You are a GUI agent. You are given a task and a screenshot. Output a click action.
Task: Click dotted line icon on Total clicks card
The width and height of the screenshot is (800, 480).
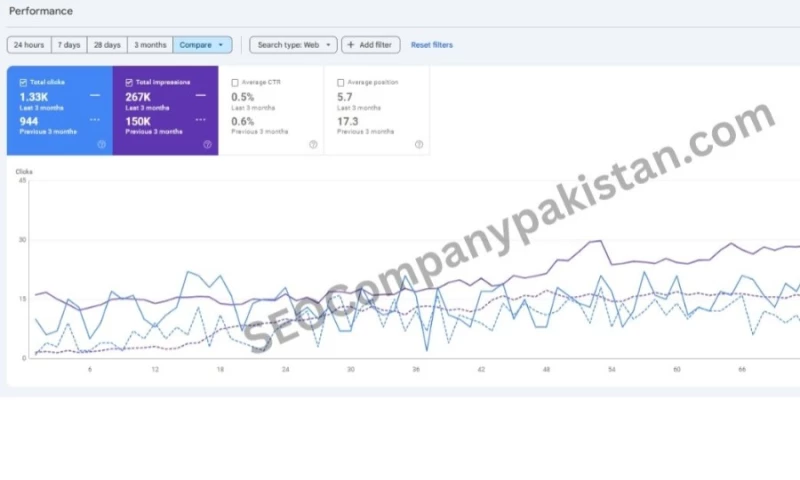[x=95, y=119]
